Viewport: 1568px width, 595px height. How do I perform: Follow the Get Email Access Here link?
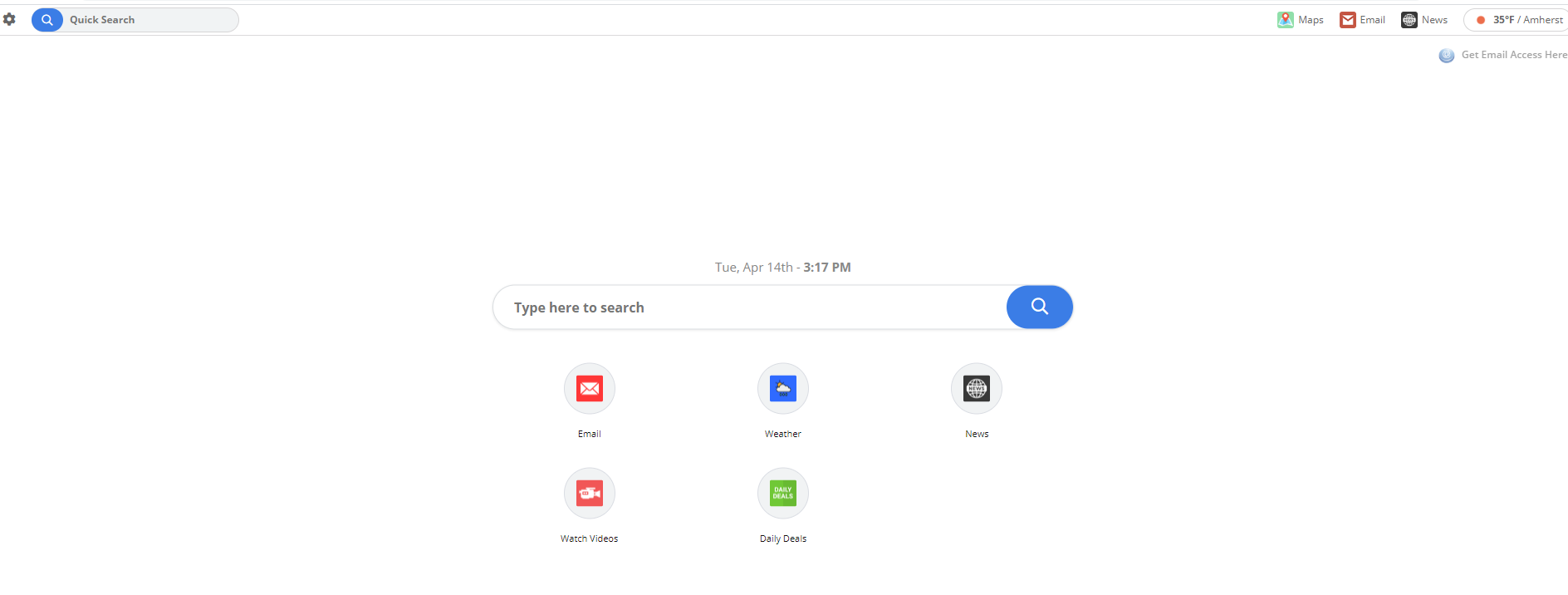(1514, 55)
